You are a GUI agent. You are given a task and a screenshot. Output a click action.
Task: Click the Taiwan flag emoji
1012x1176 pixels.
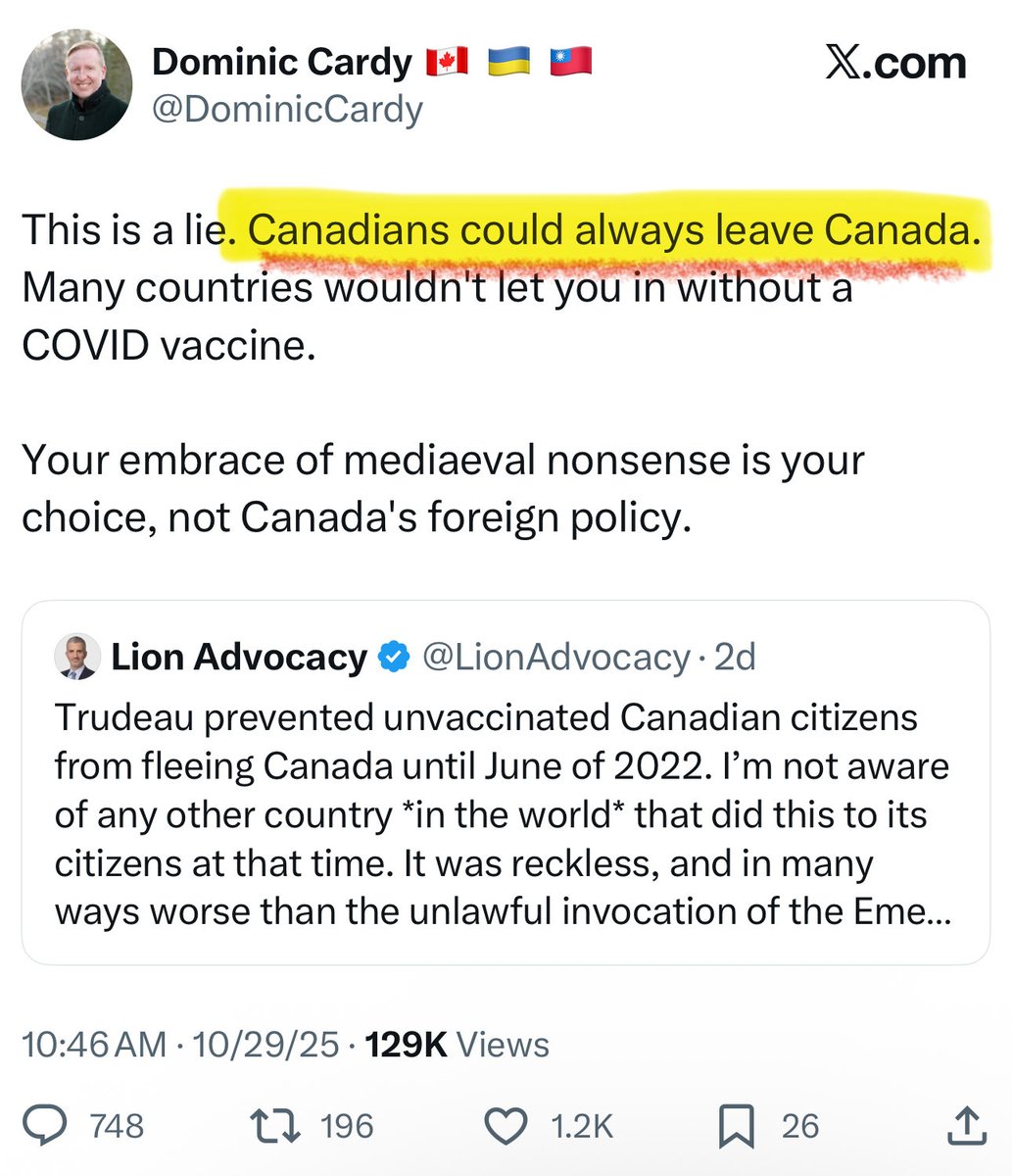point(570,63)
